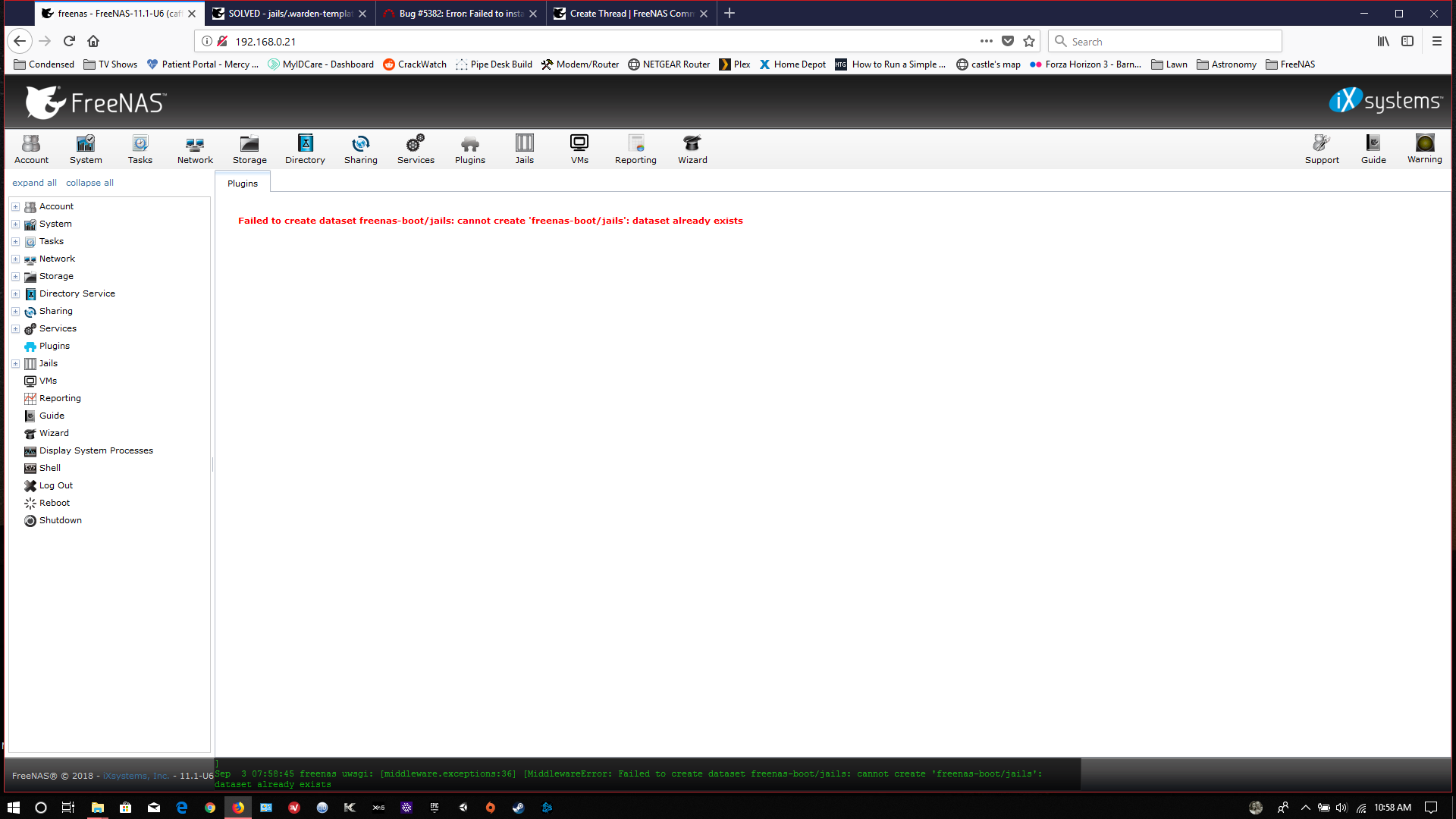The image size is (1456, 819).
Task: Open Steam from the taskbar
Action: [519, 808]
